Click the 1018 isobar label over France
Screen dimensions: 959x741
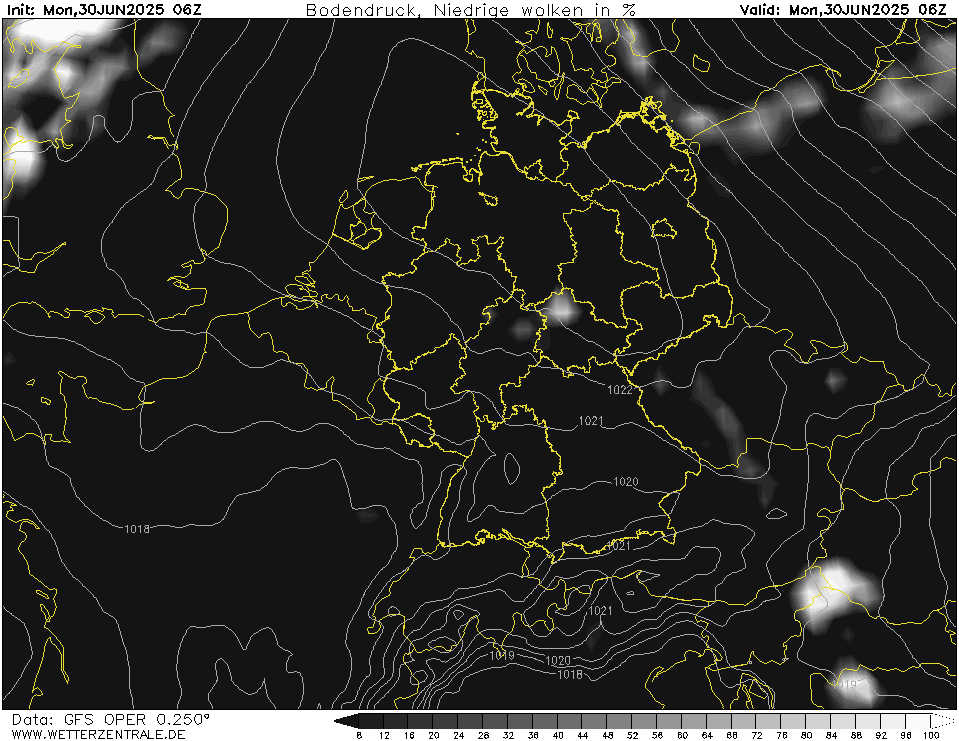point(137,529)
